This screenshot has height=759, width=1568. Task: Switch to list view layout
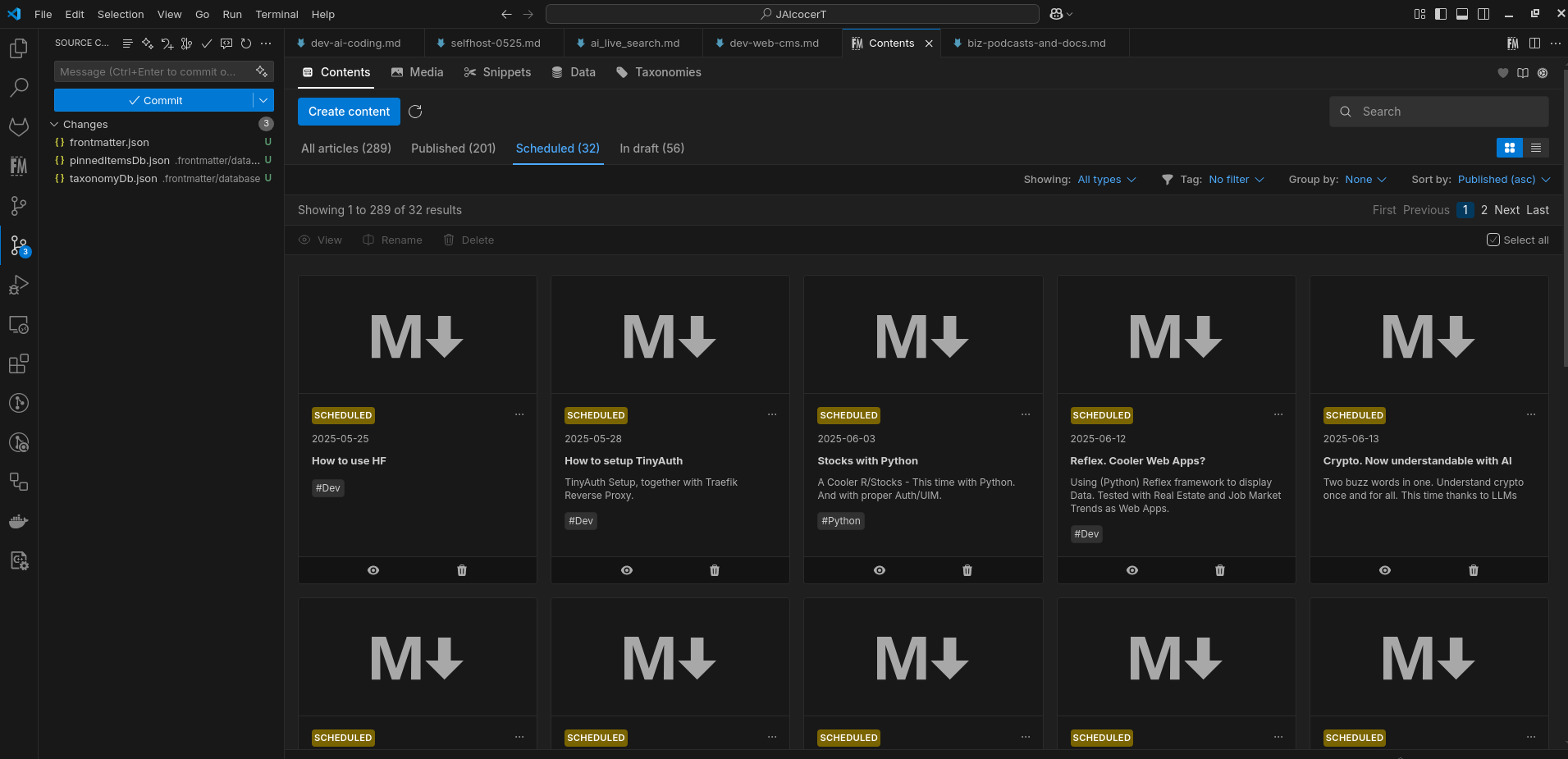pyautogui.click(x=1536, y=148)
